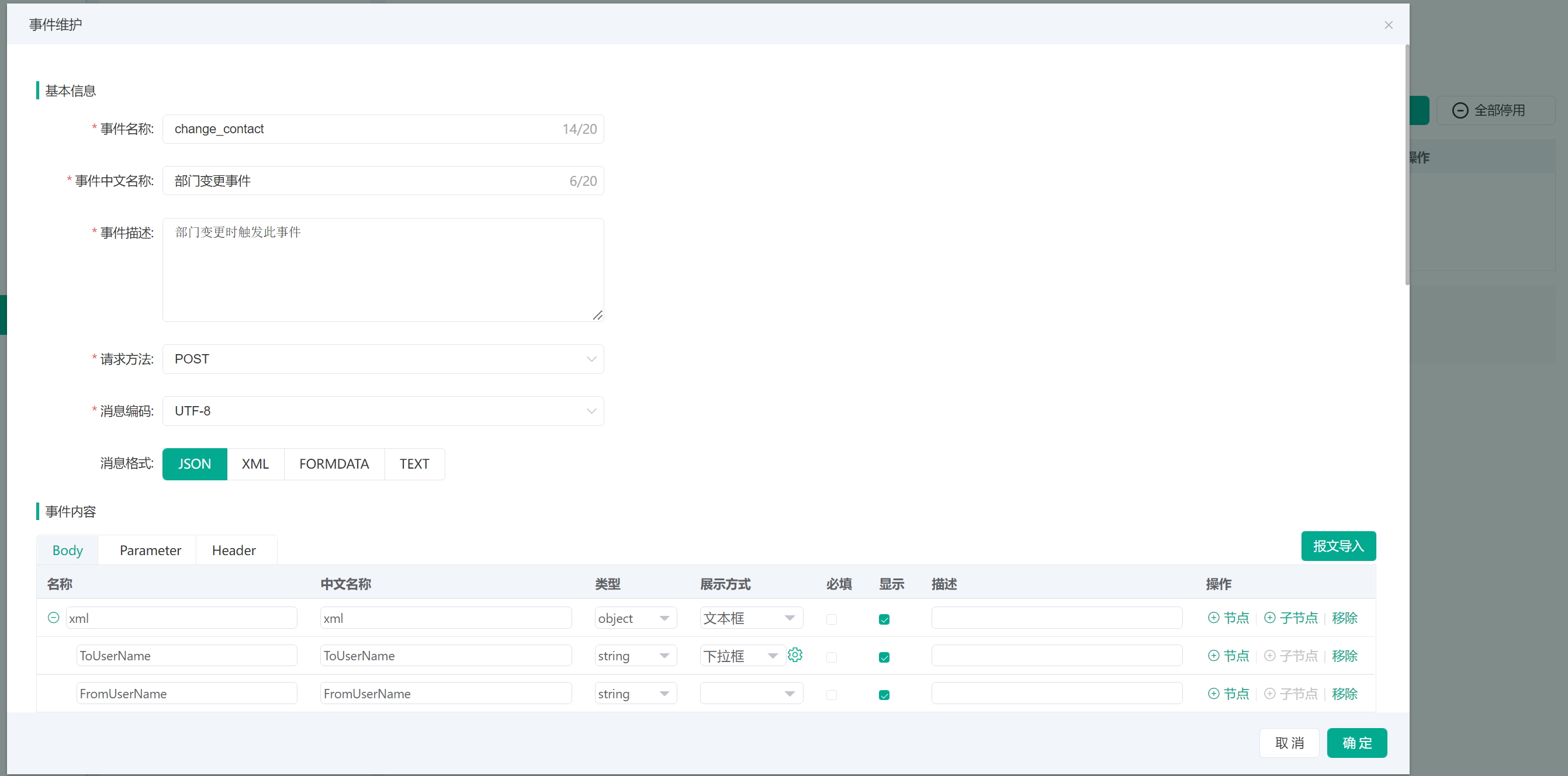The height and width of the screenshot is (776, 1568).
Task: Click the 报文导入 button
Action: 1338,546
